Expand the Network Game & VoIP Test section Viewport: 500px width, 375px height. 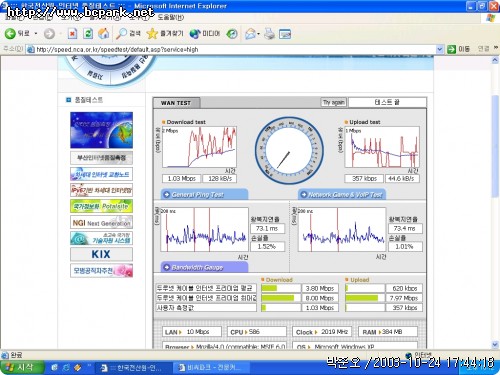(x=342, y=194)
